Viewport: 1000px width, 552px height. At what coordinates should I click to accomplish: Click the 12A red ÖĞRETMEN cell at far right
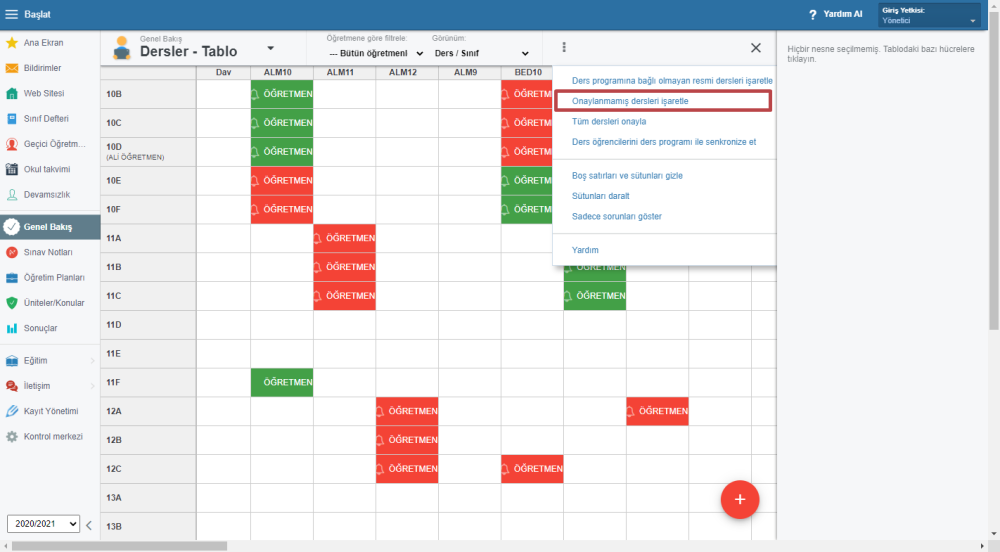[x=657, y=411]
